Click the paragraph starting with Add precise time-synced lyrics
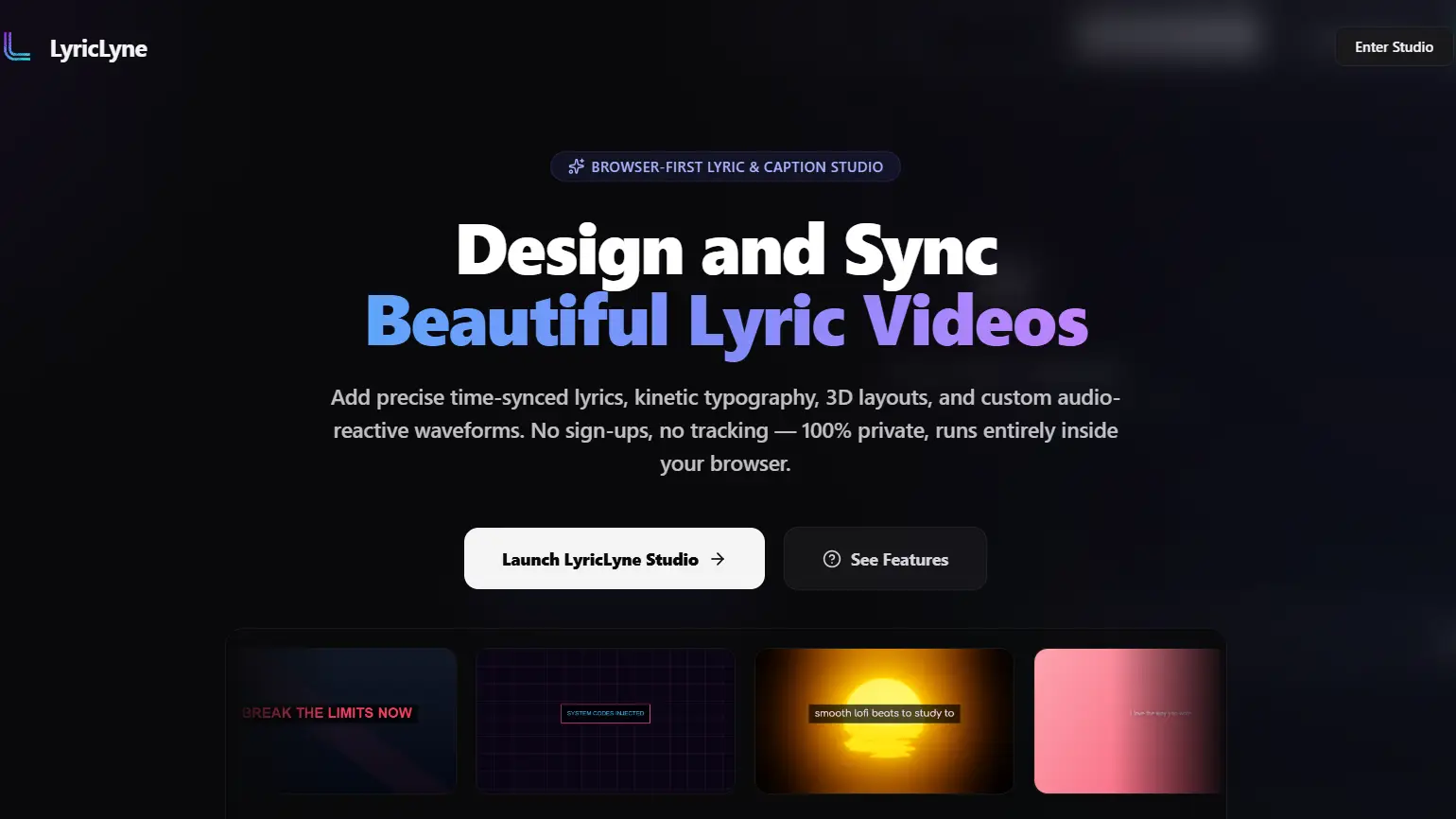The width and height of the screenshot is (1456, 819). tap(725, 430)
